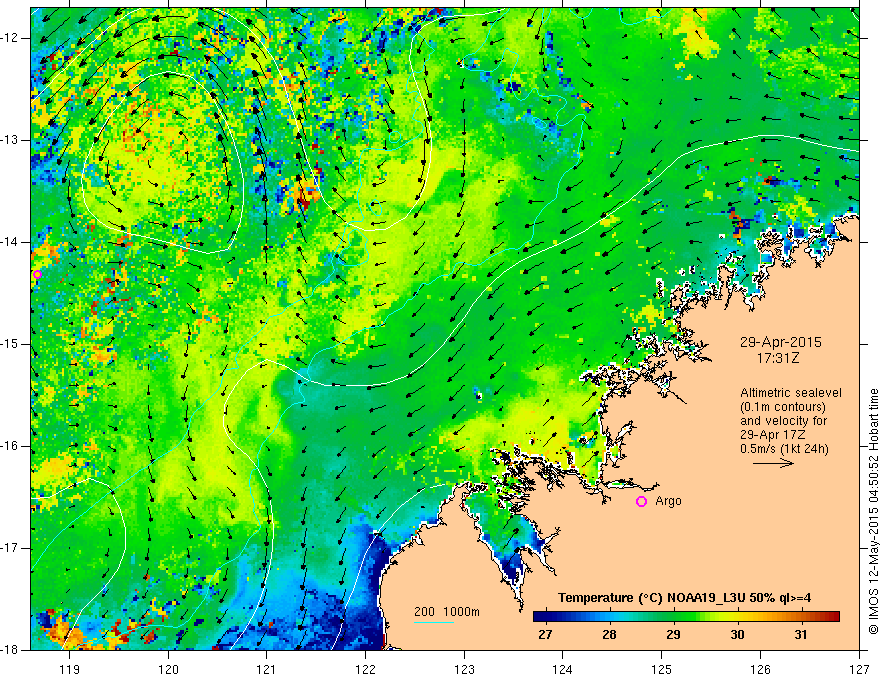Click the 200 1000m bathymetry legend label
This screenshot has width=880, height=680.
pos(447,612)
